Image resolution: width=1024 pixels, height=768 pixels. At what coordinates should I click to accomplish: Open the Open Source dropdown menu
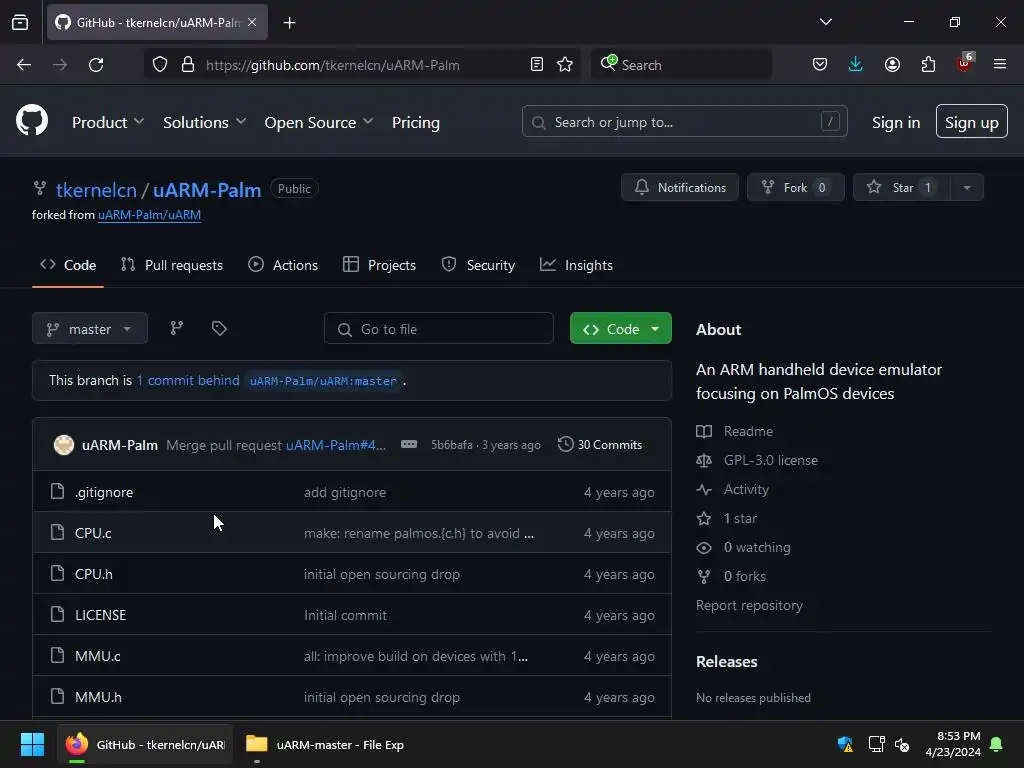(319, 122)
